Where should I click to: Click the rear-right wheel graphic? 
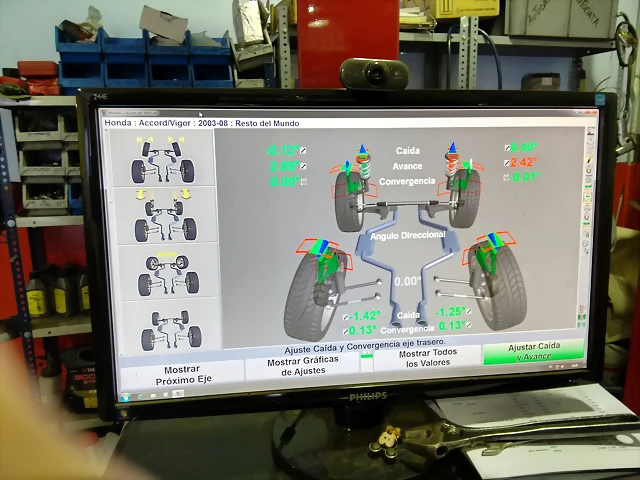coord(500,285)
